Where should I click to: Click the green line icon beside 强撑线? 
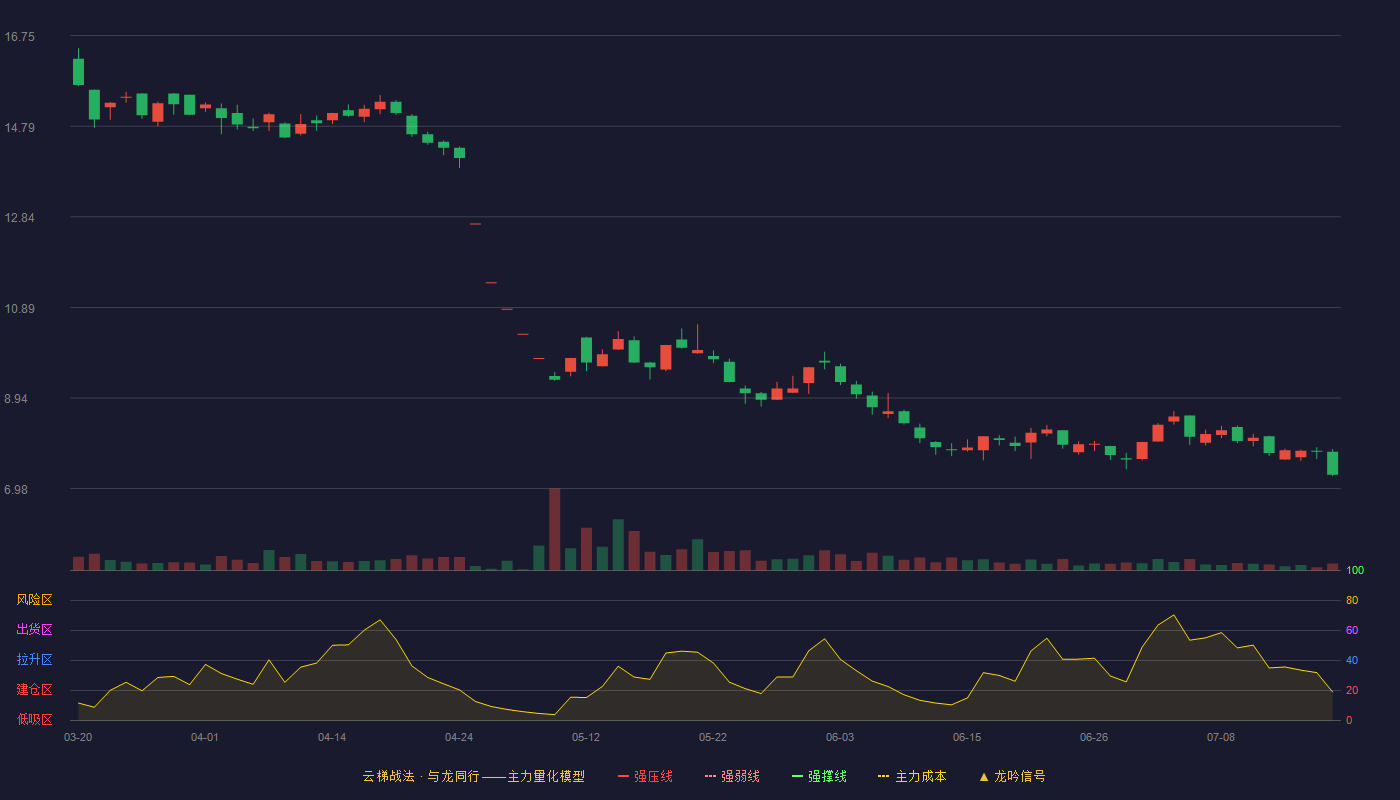(x=797, y=776)
